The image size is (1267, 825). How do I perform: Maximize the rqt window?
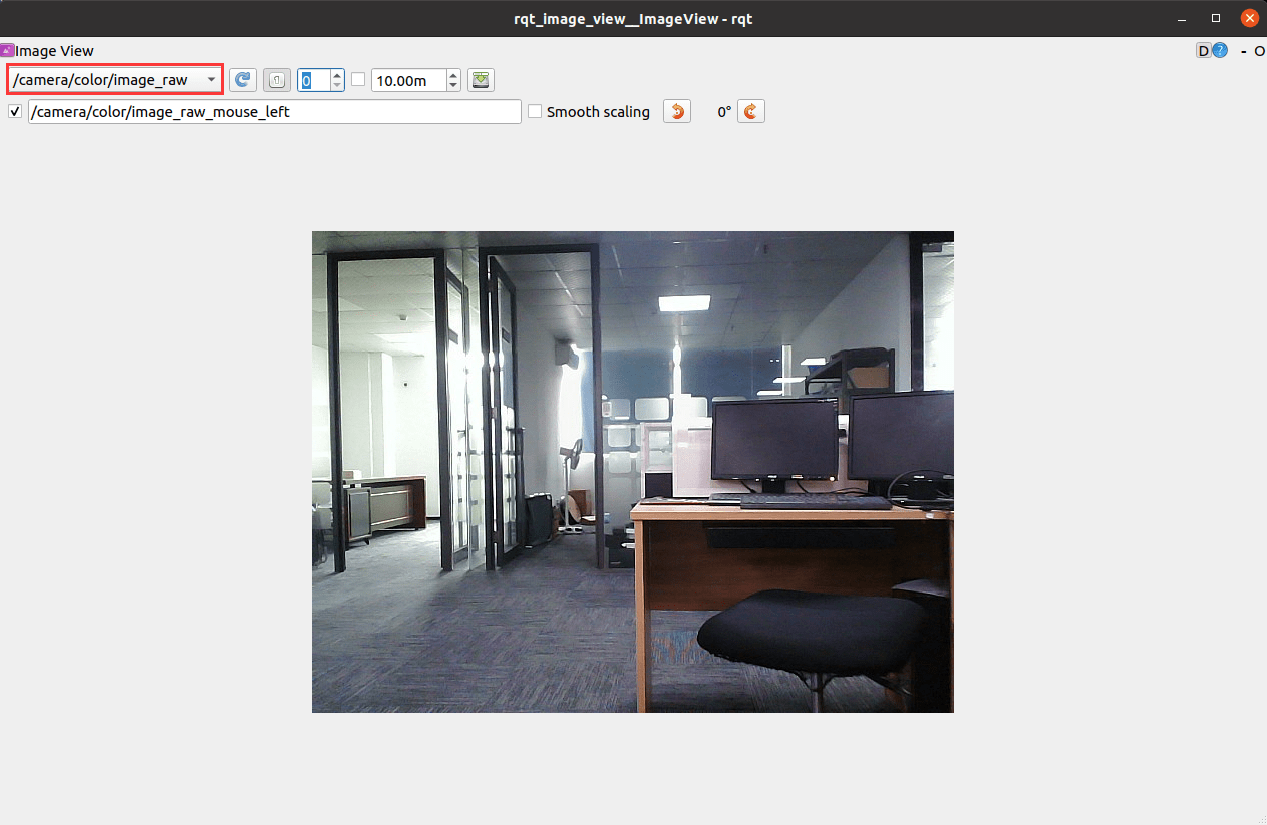pyautogui.click(x=1216, y=18)
